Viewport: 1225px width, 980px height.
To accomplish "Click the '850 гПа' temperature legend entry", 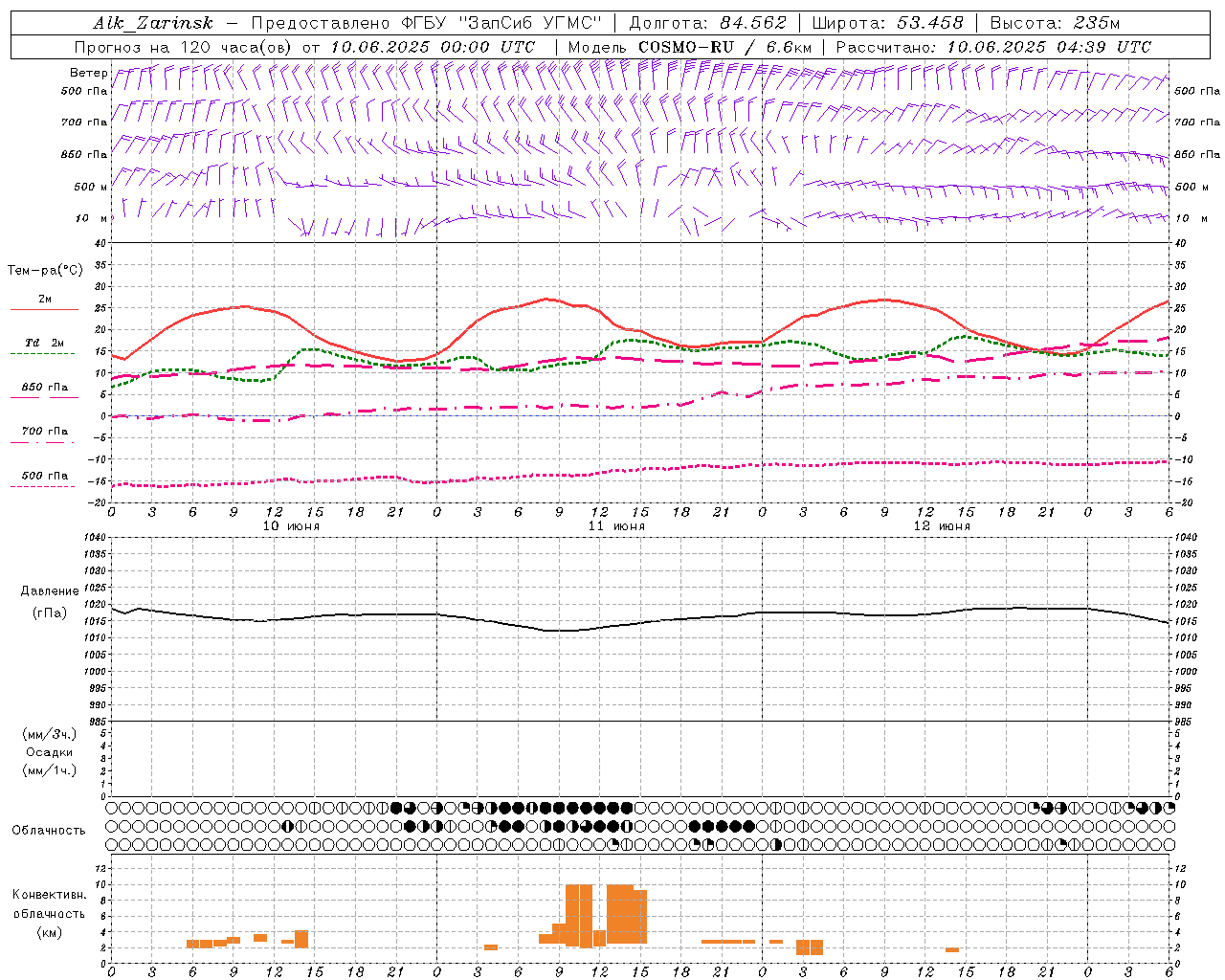I will point(44,388).
